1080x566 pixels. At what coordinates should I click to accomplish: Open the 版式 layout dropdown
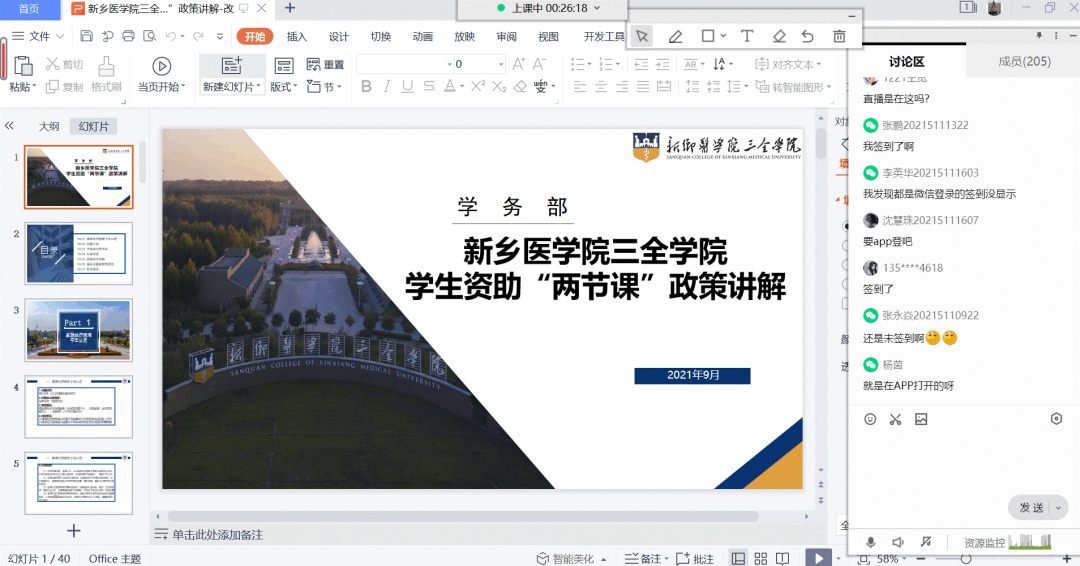pyautogui.click(x=284, y=87)
